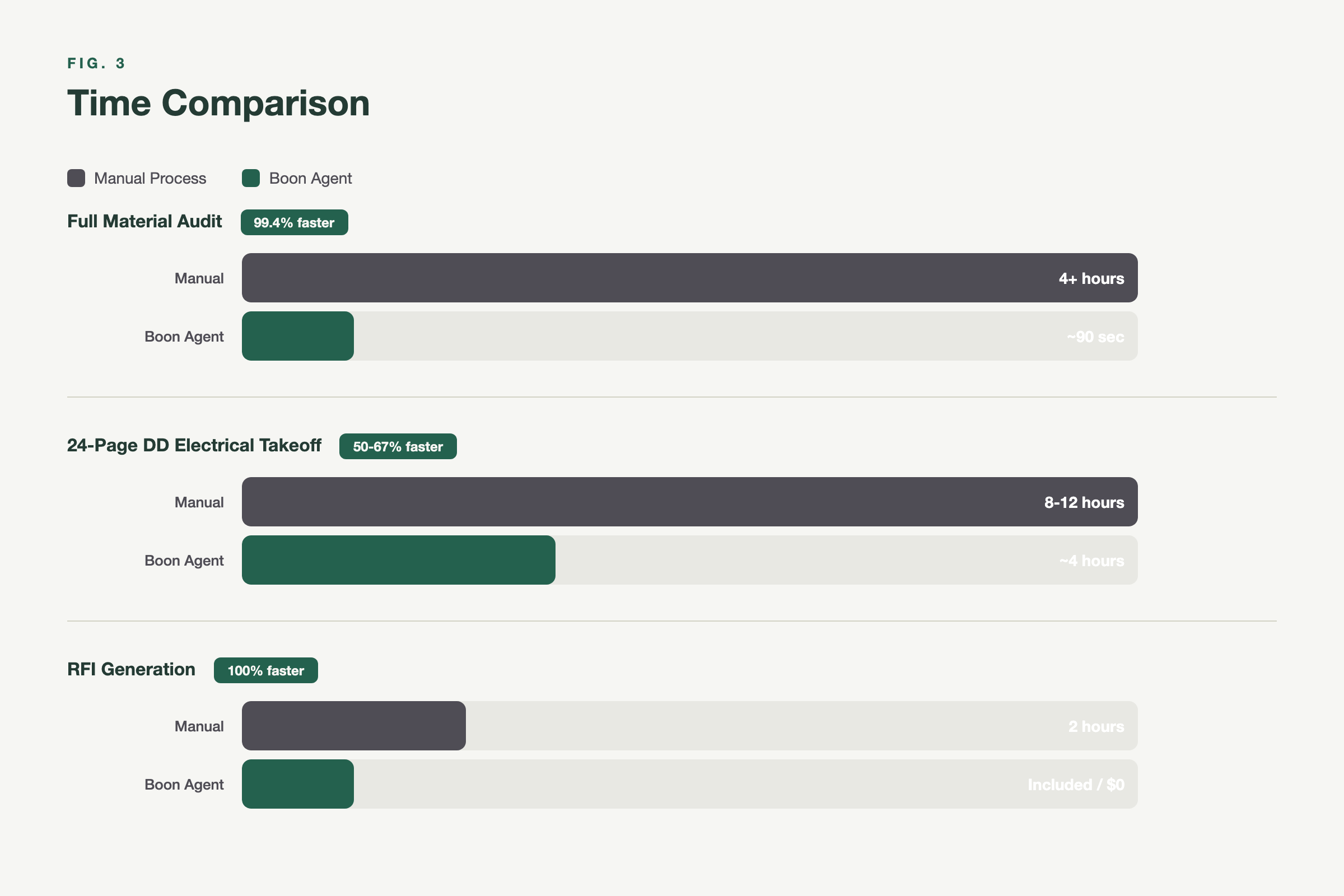Click the FIG. 3 label
1344x896 pixels.
click(x=96, y=63)
